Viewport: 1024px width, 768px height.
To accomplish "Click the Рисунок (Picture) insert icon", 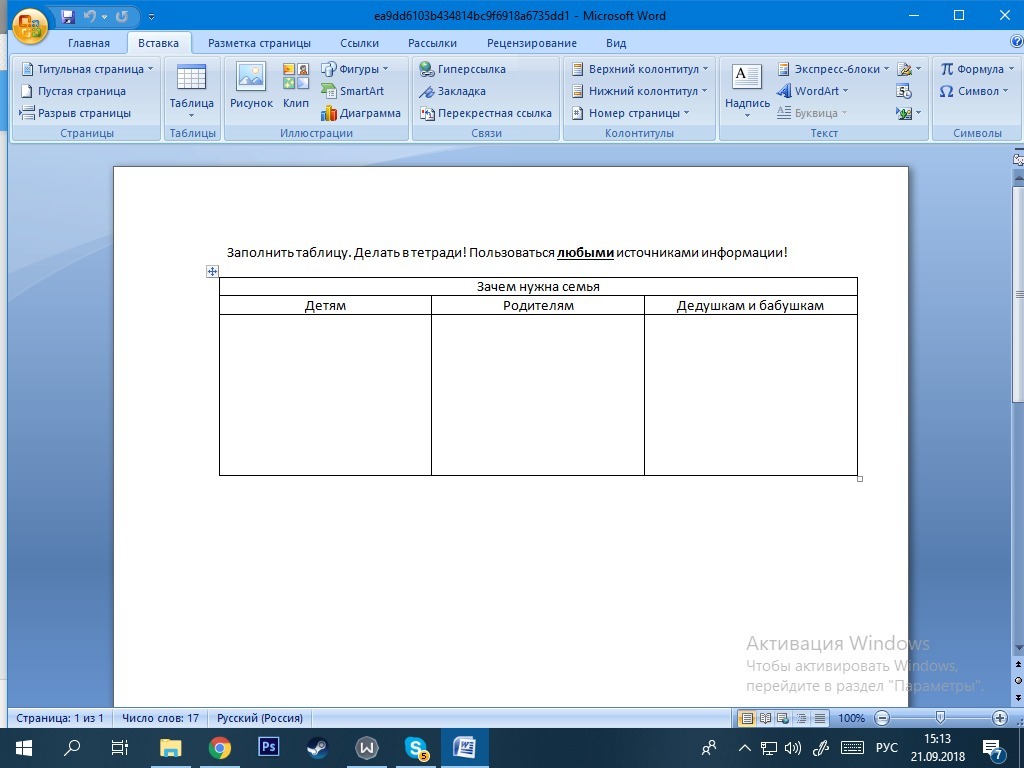I will (251, 84).
